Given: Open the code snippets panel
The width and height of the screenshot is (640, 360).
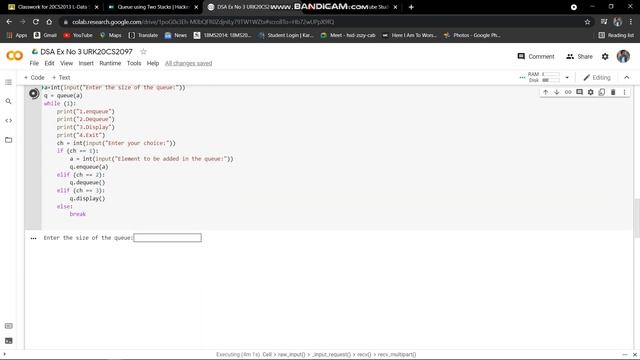Looking at the screenshot, I should (x=8, y=120).
